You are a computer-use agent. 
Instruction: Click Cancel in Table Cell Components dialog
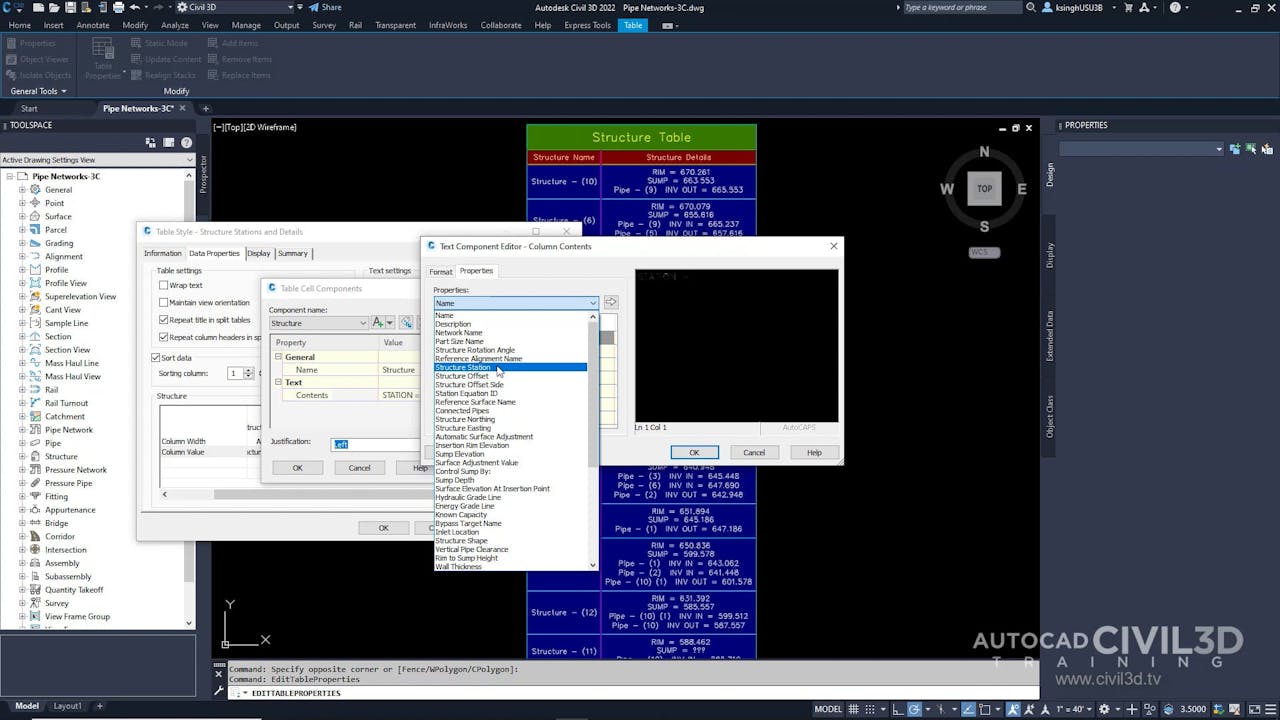tap(359, 468)
